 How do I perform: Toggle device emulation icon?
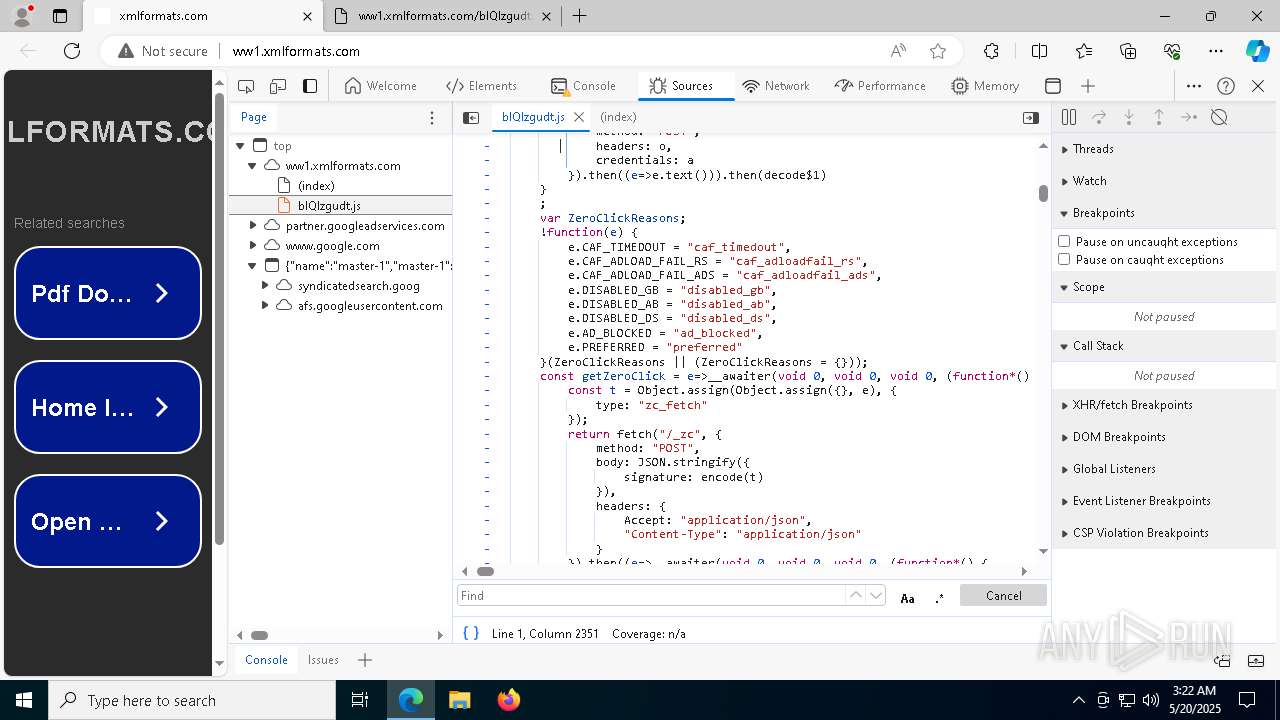click(x=278, y=86)
